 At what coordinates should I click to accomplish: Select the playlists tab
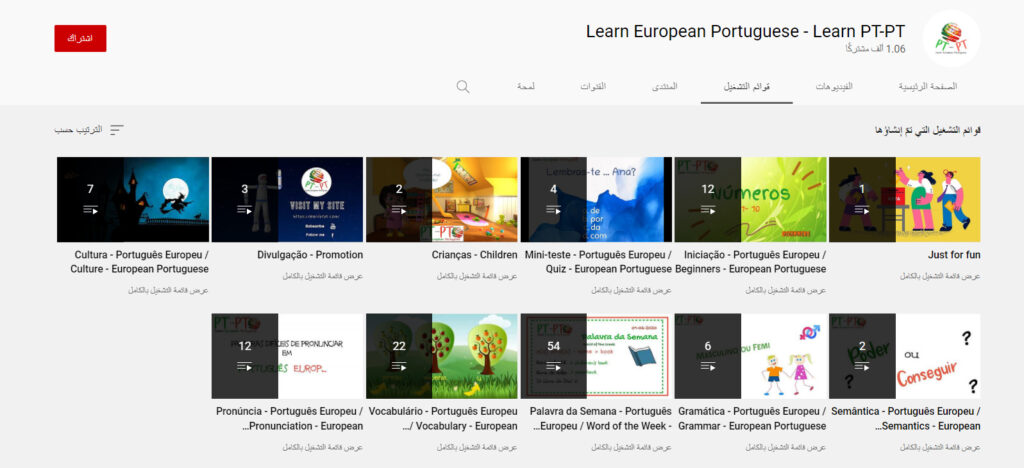(746, 86)
